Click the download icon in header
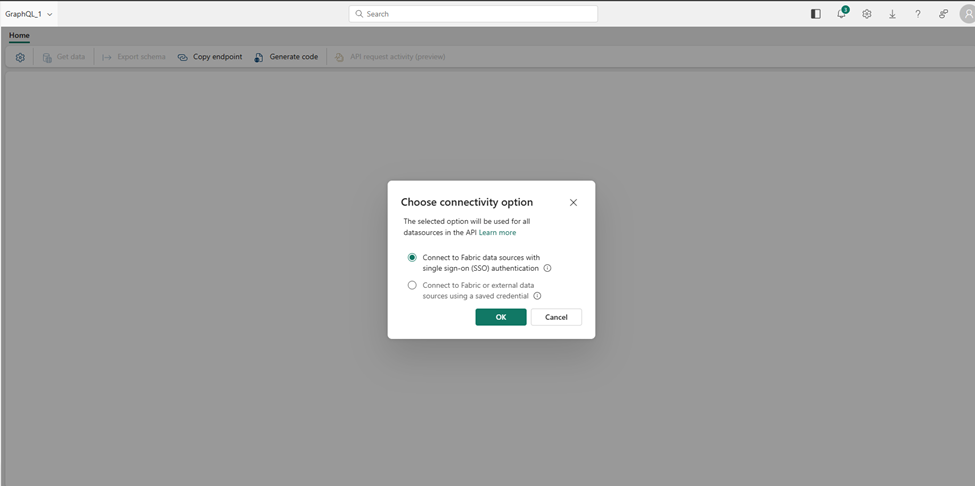The height and width of the screenshot is (486, 975). [892, 14]
